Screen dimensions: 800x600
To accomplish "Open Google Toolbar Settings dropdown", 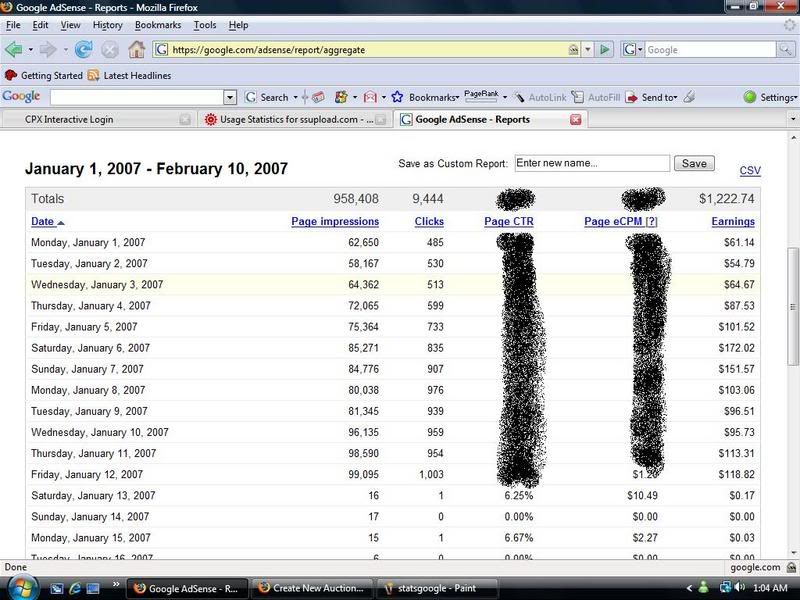I will 772,97.
